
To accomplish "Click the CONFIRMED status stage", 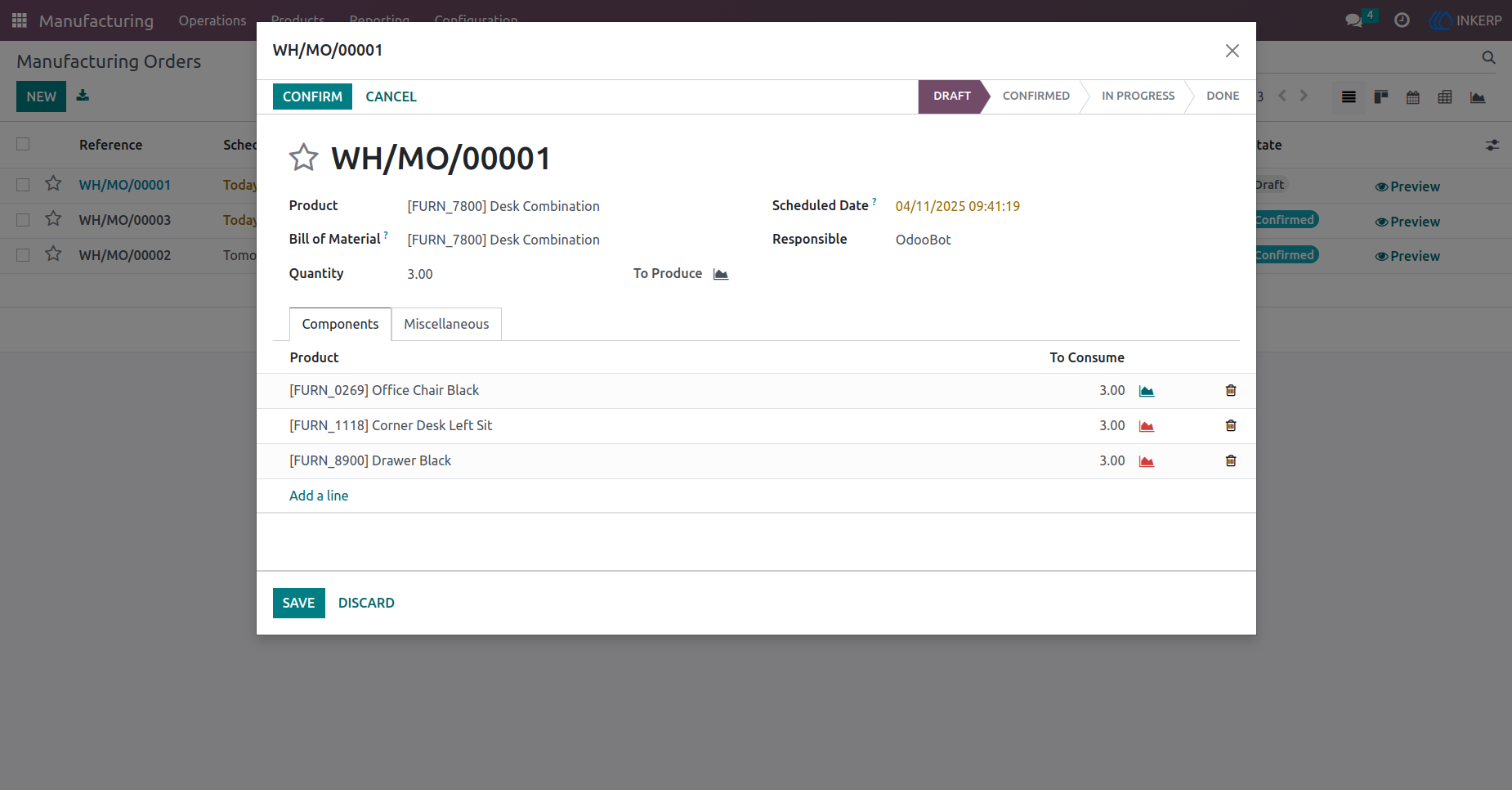I will [1036, 96].
